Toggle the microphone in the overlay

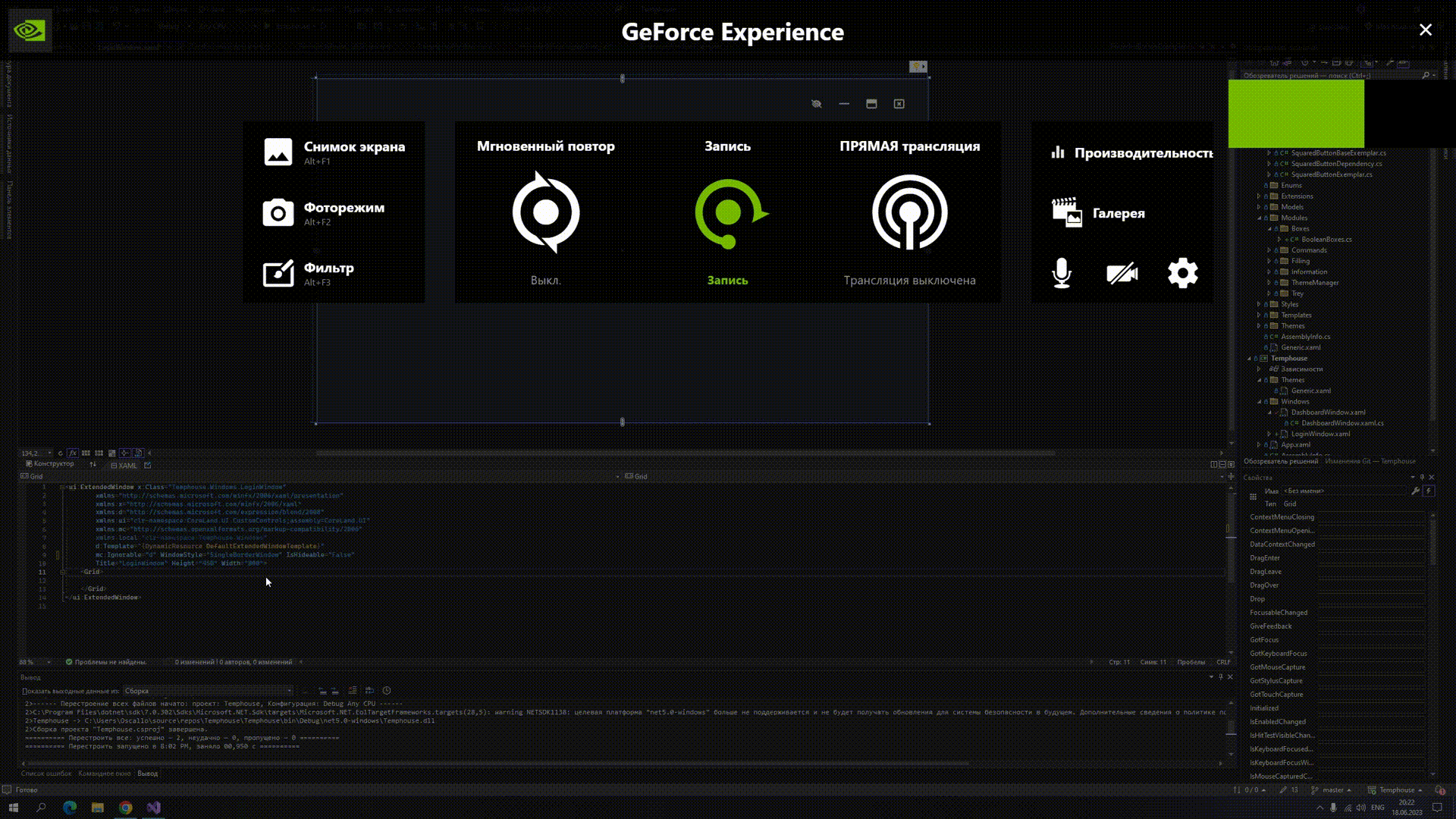point(1062,273)
